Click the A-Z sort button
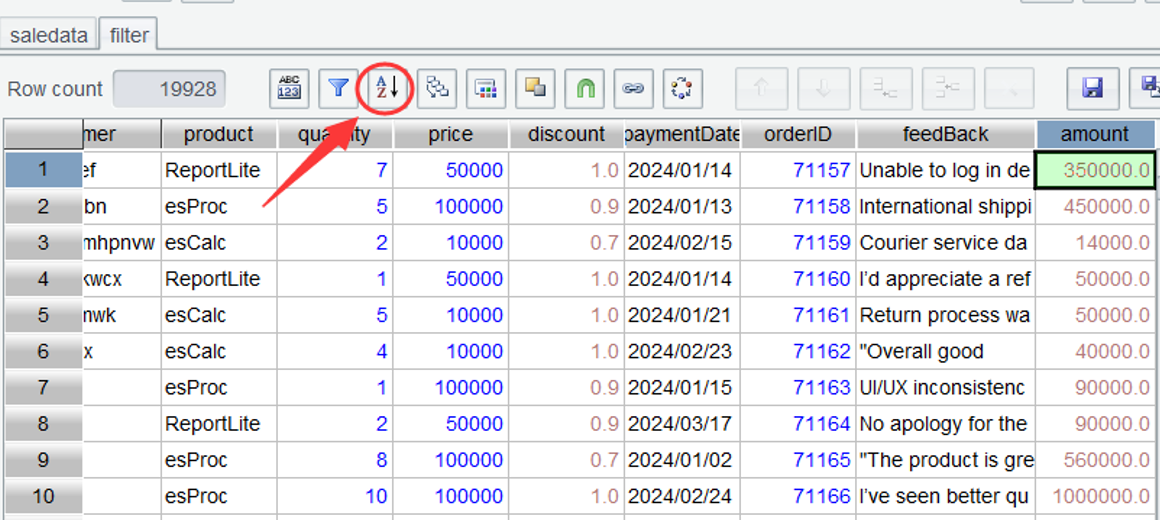 (387, 89)
